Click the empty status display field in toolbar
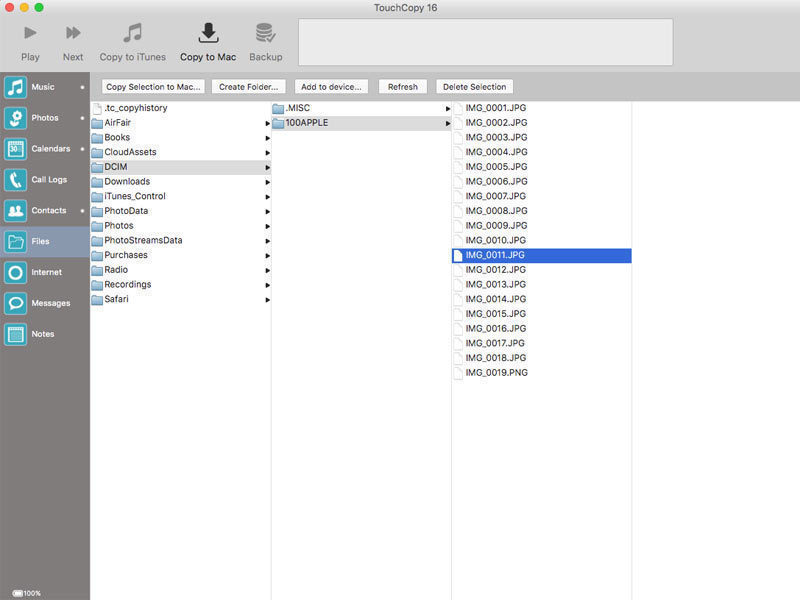Viewport: 800px width, 600px height. (485, 42)
